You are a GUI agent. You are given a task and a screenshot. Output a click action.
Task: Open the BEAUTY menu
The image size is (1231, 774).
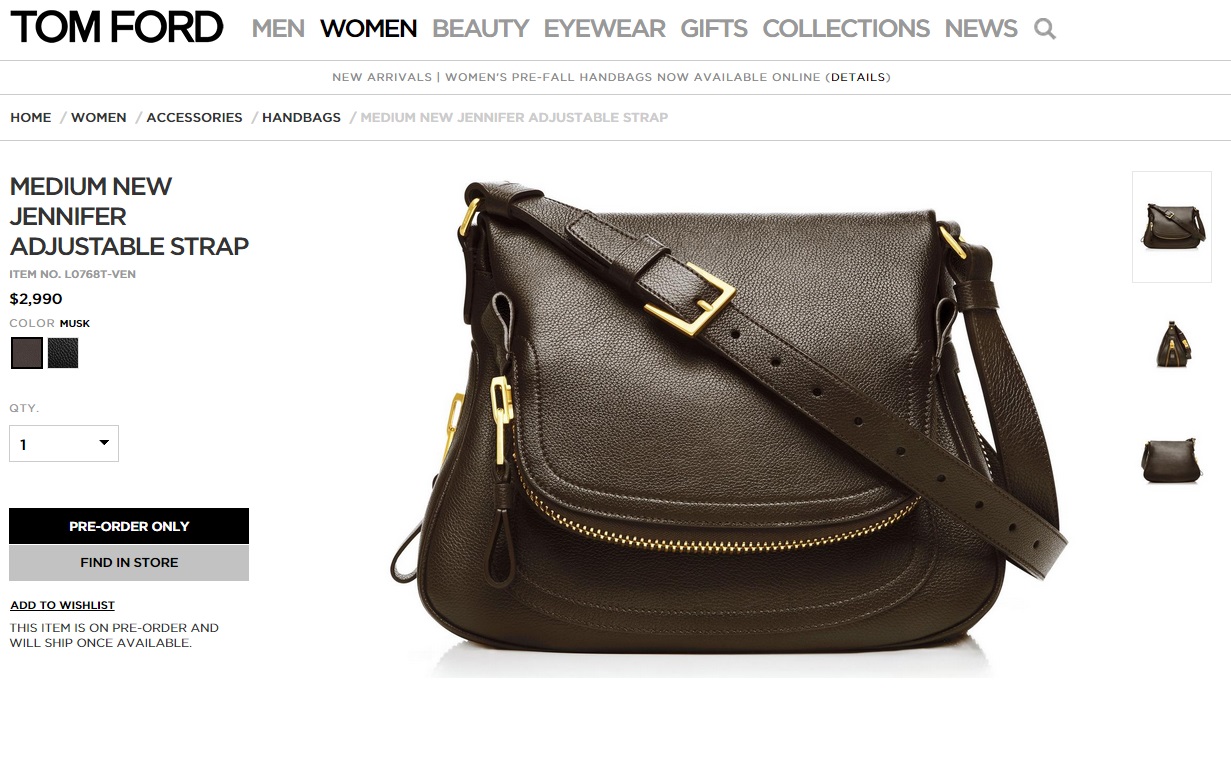[480, 29]
